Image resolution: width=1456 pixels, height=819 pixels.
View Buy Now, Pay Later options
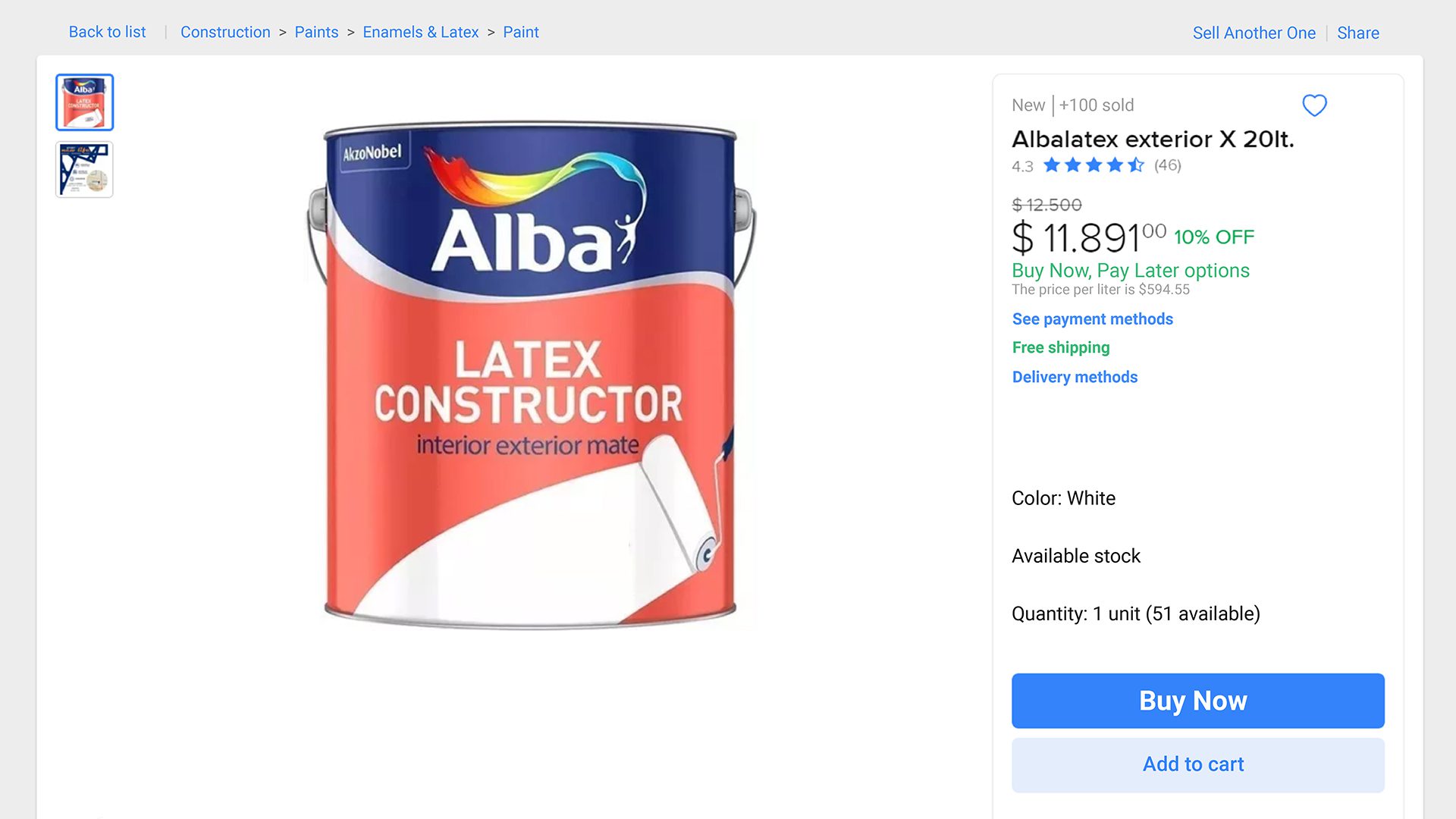[x=1130, y=271]
